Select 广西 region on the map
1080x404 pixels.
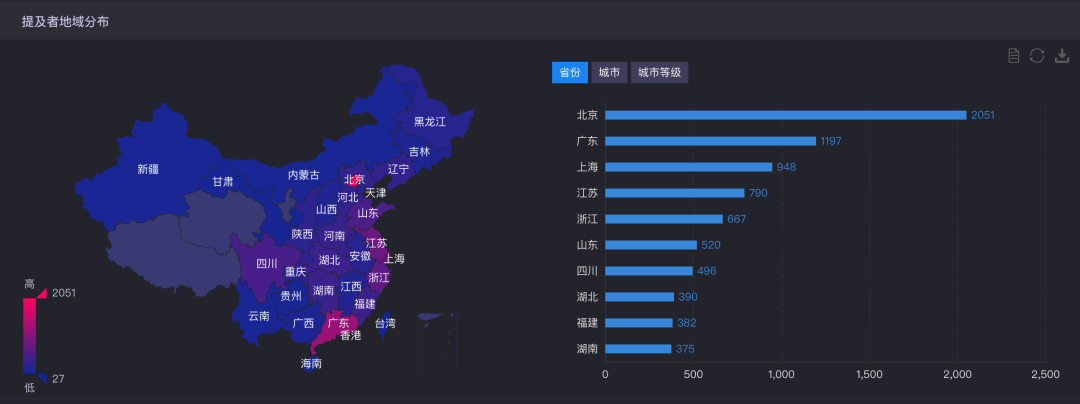[303, 323]
